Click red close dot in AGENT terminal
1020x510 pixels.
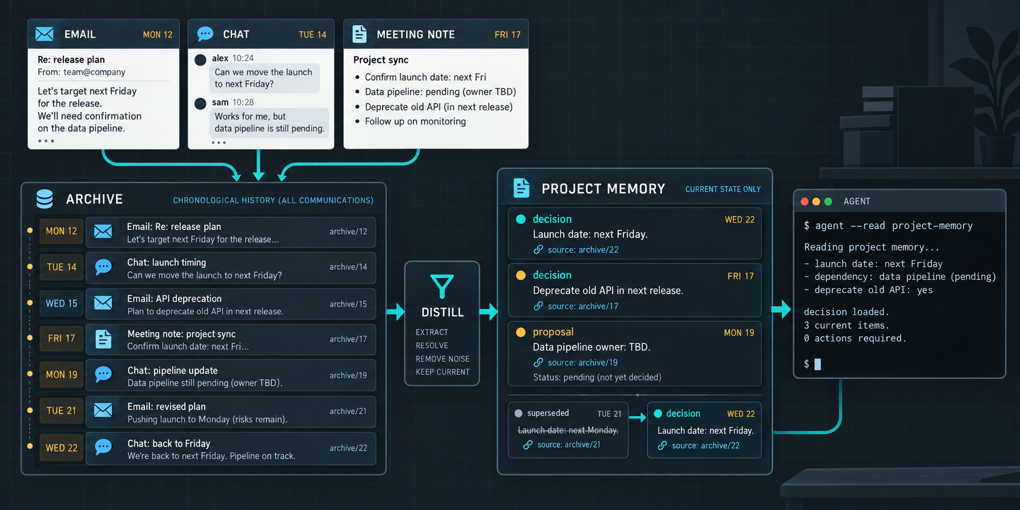click(805, 202)
